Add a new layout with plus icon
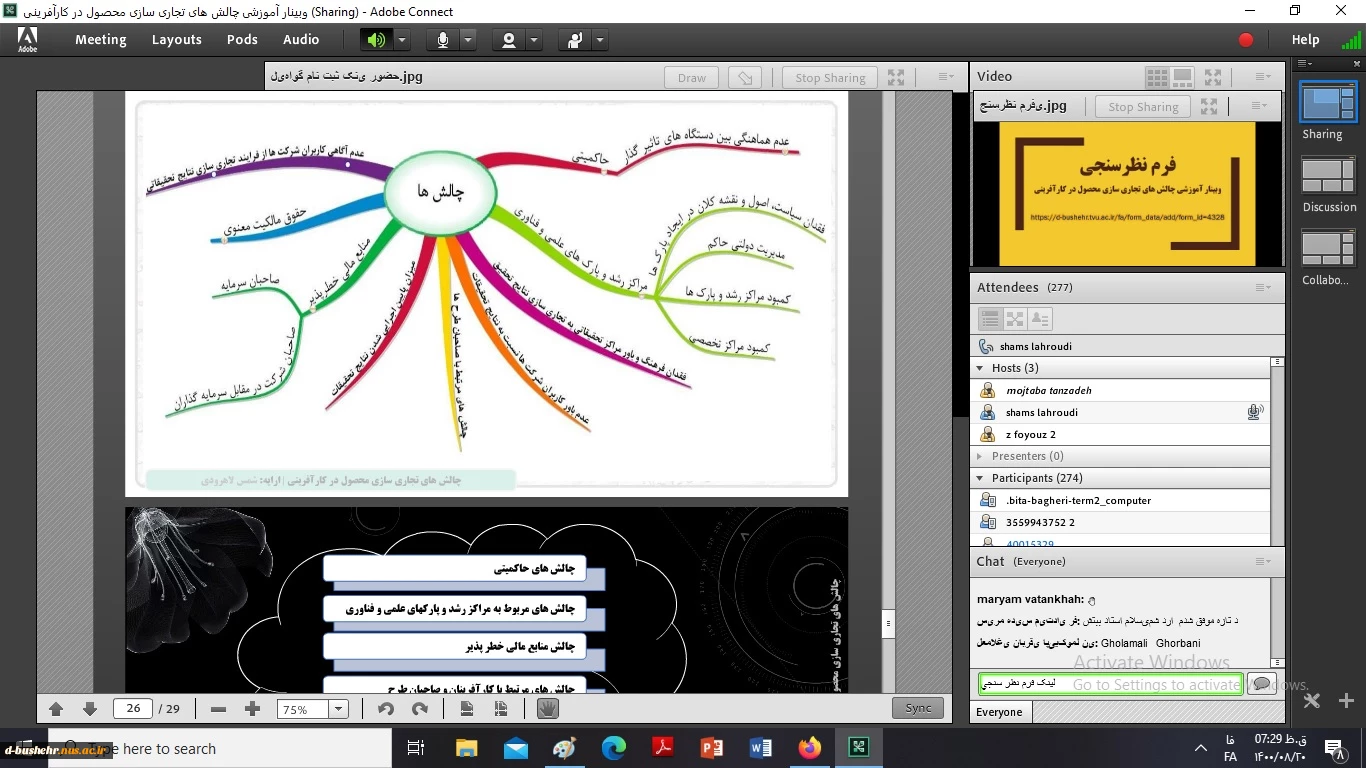This screenshot has width=1366, height=768. pos(1346,701)
